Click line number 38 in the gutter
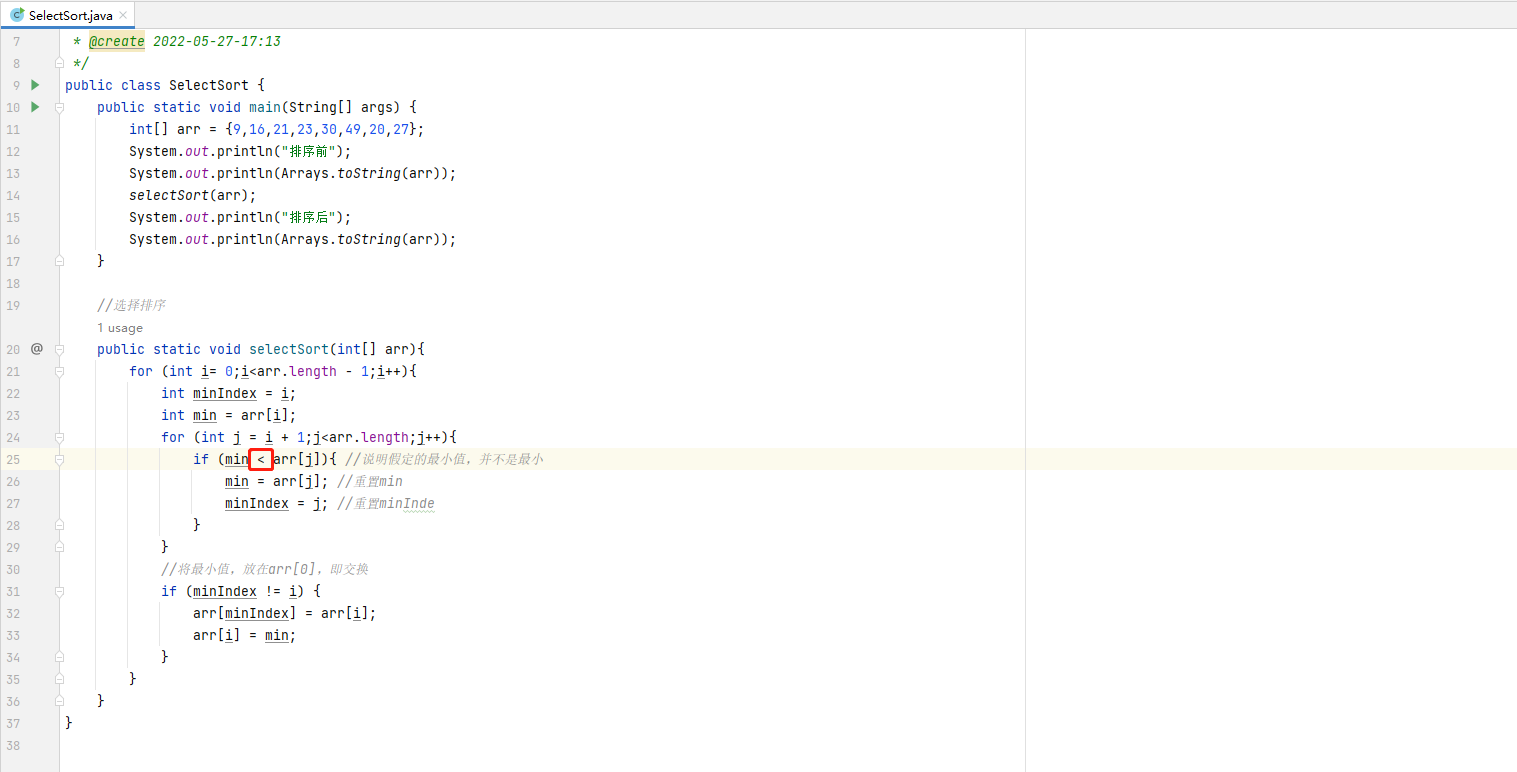1517x772 pixels. coord(13,745)
